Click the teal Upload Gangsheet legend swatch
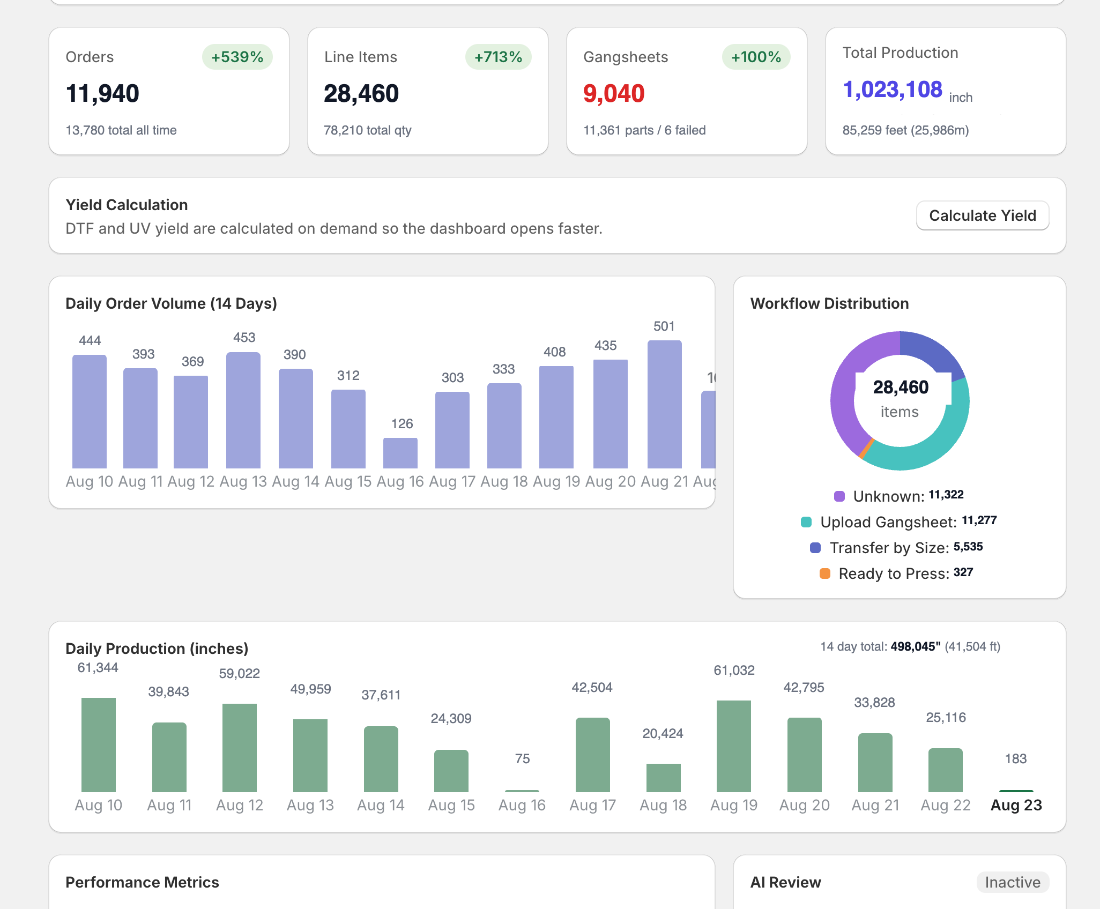Screen dimensions: 1100x909 [806, 522]
